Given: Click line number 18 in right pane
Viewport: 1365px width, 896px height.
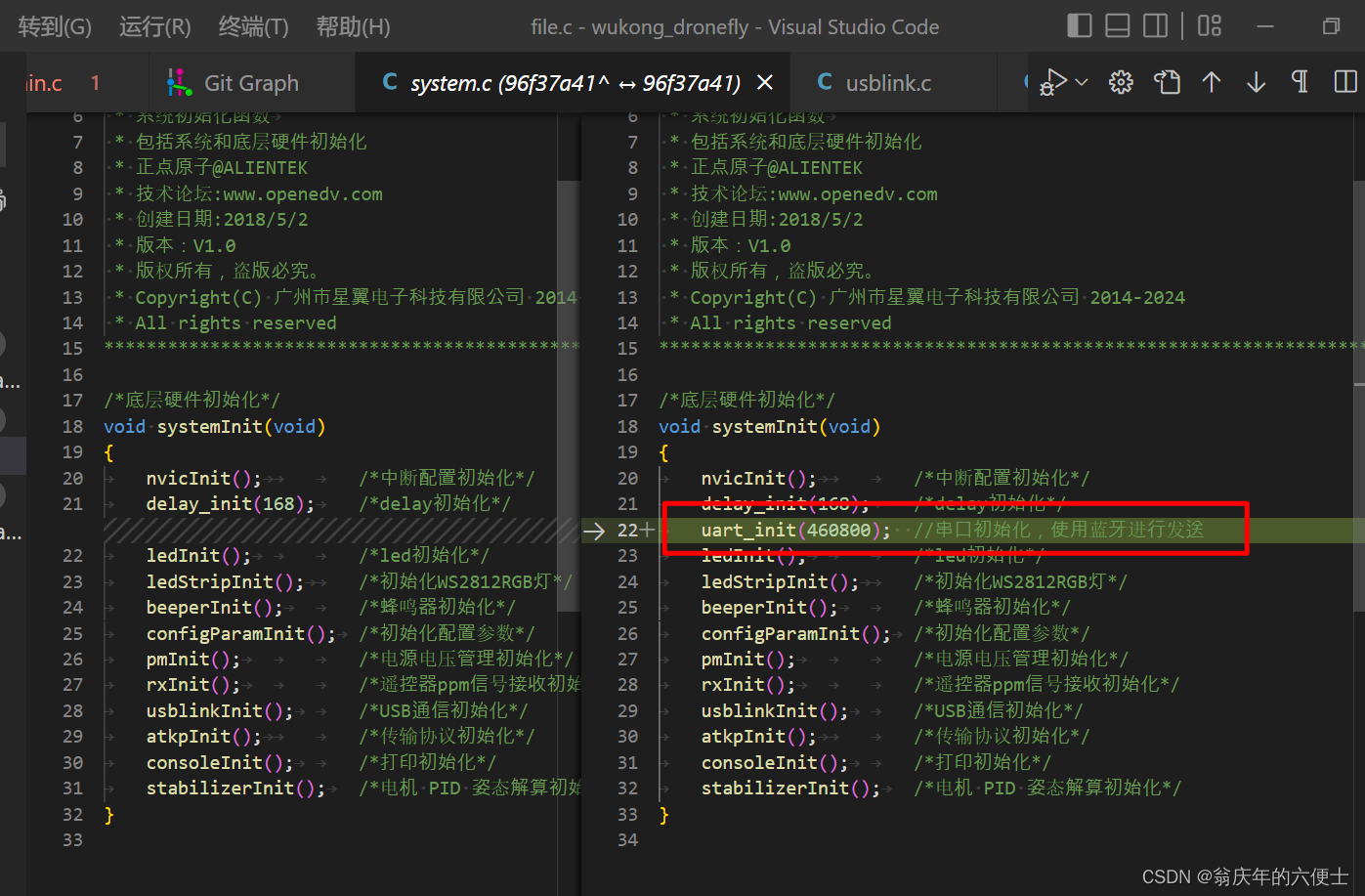Looking at the screenshot, I should click(x=627, y=426).
